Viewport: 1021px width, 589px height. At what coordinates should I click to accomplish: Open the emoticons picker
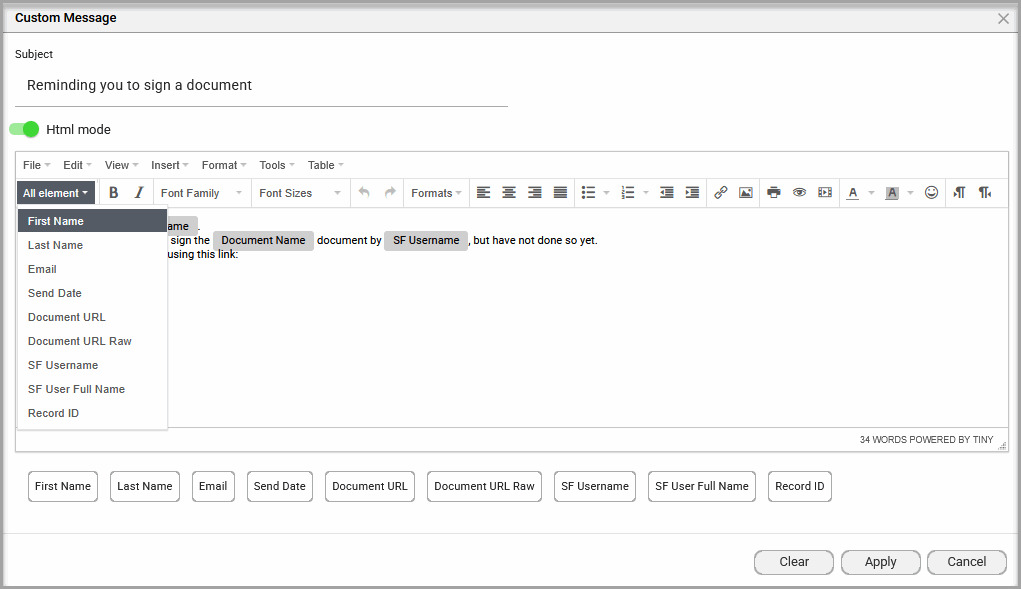pyautogui.click(x=931, y=193)
